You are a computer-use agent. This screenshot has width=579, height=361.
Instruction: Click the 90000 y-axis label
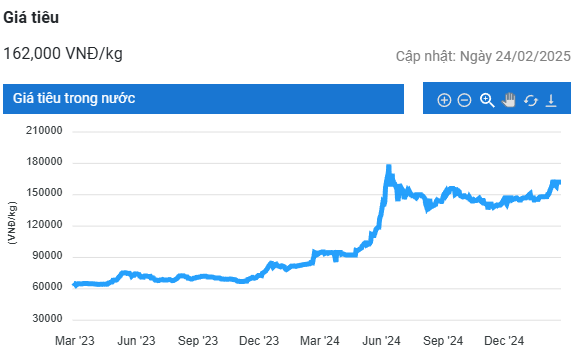47,255
